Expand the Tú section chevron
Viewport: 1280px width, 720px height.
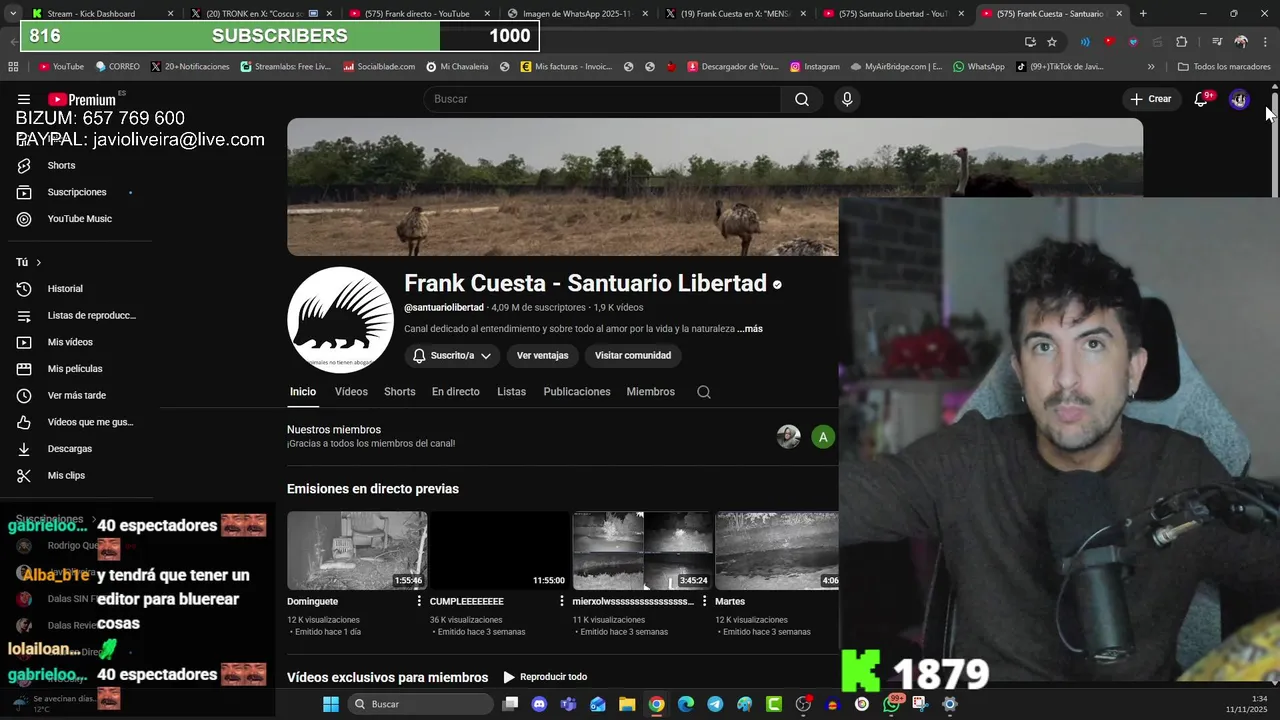coord(38,262)
